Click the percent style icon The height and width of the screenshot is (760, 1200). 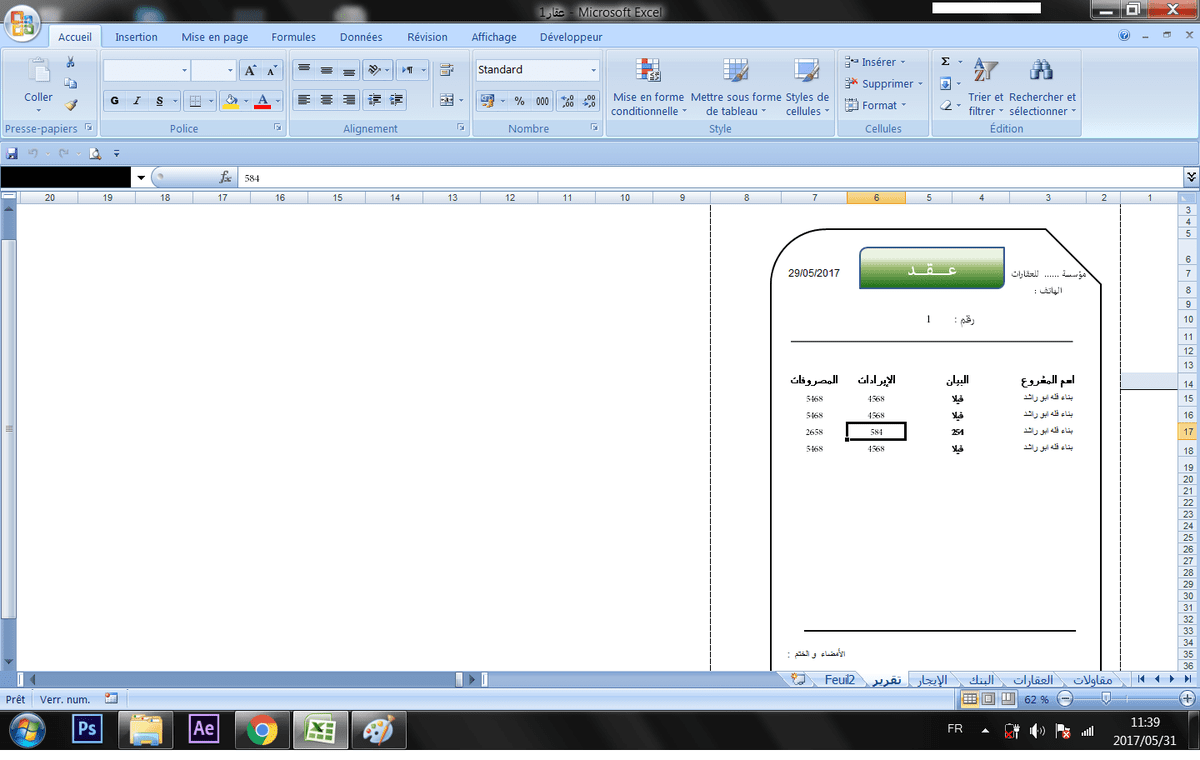click(x=519, y=101)
